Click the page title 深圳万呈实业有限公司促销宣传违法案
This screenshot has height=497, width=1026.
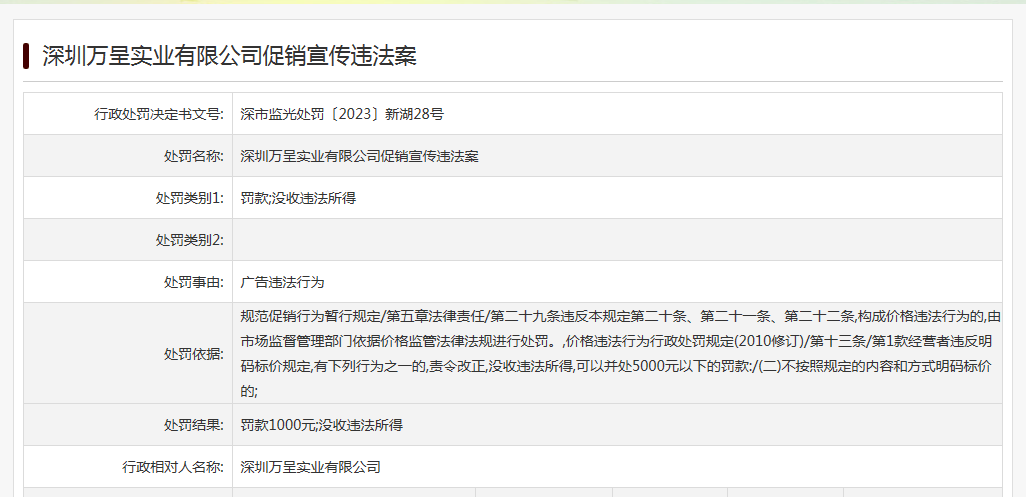click(x=230, y=56)
